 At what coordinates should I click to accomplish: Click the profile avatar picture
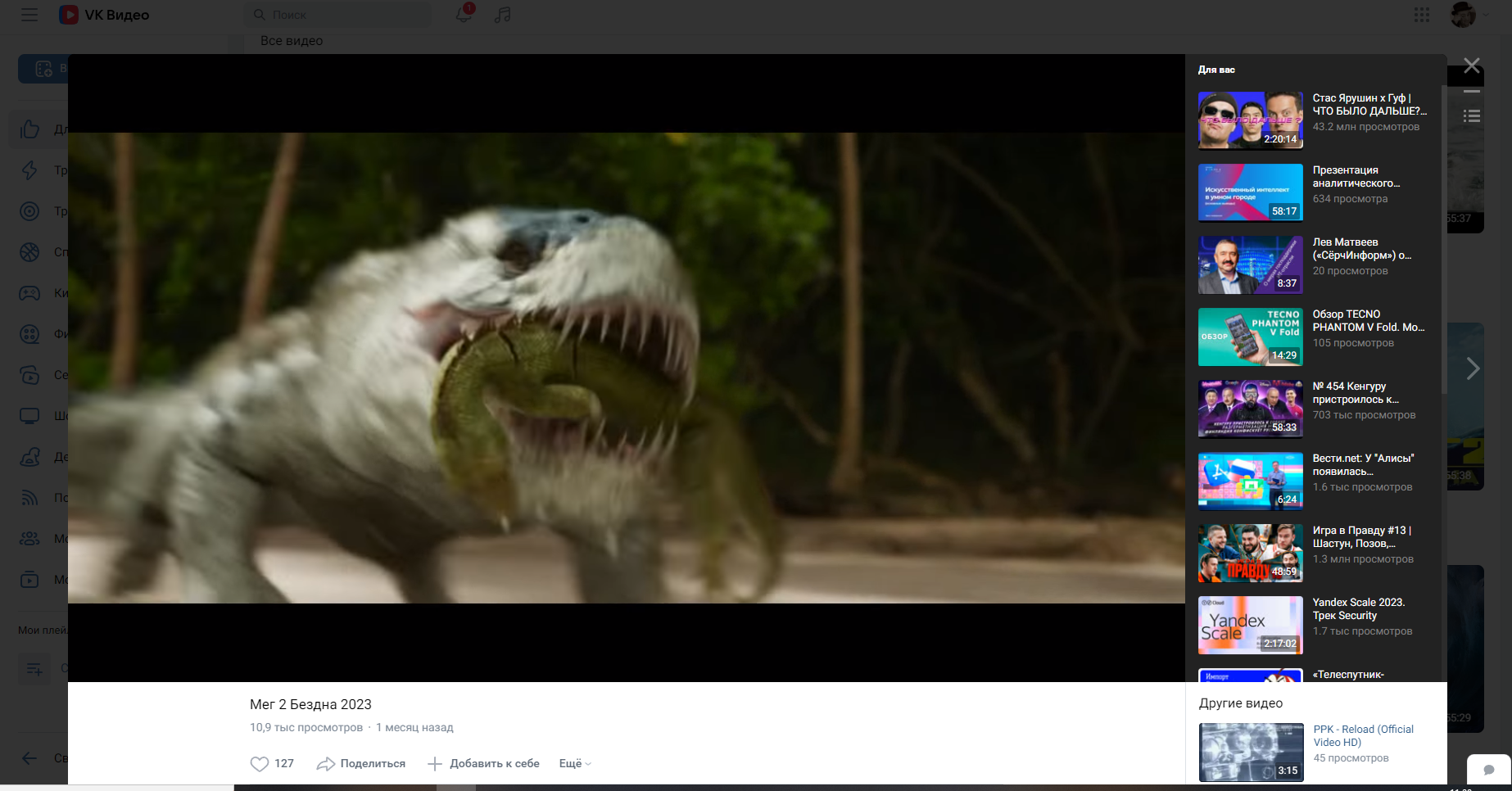point(1463,15)
